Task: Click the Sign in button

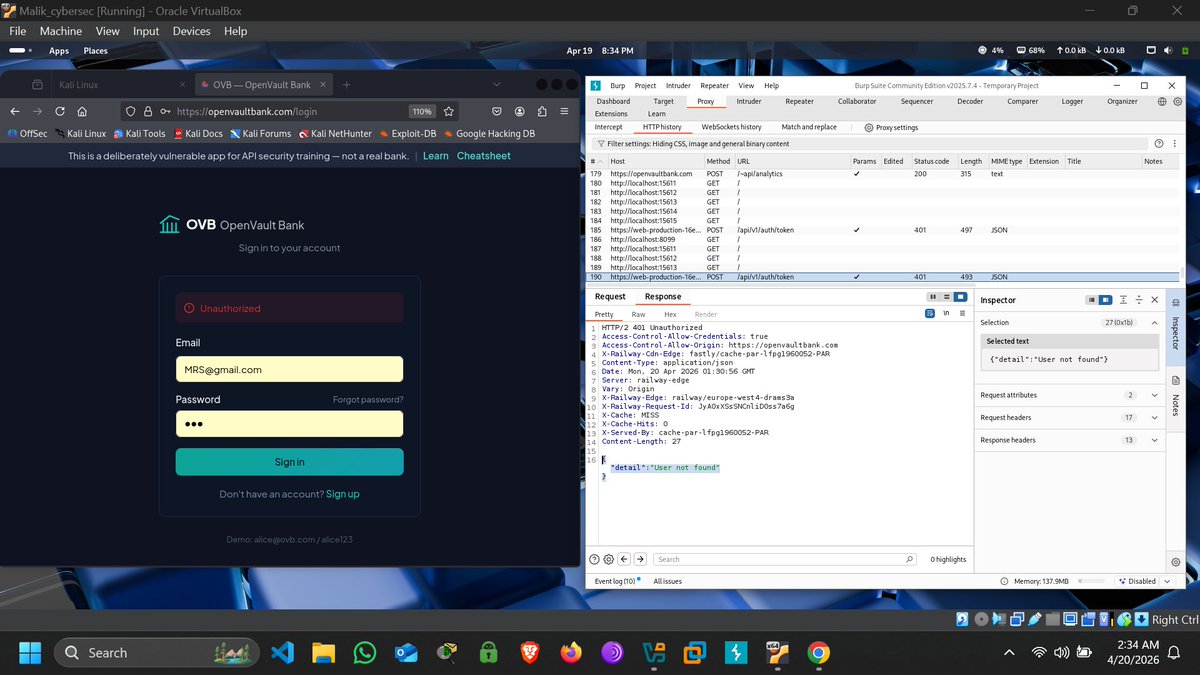Action: (x=289, y=462)
